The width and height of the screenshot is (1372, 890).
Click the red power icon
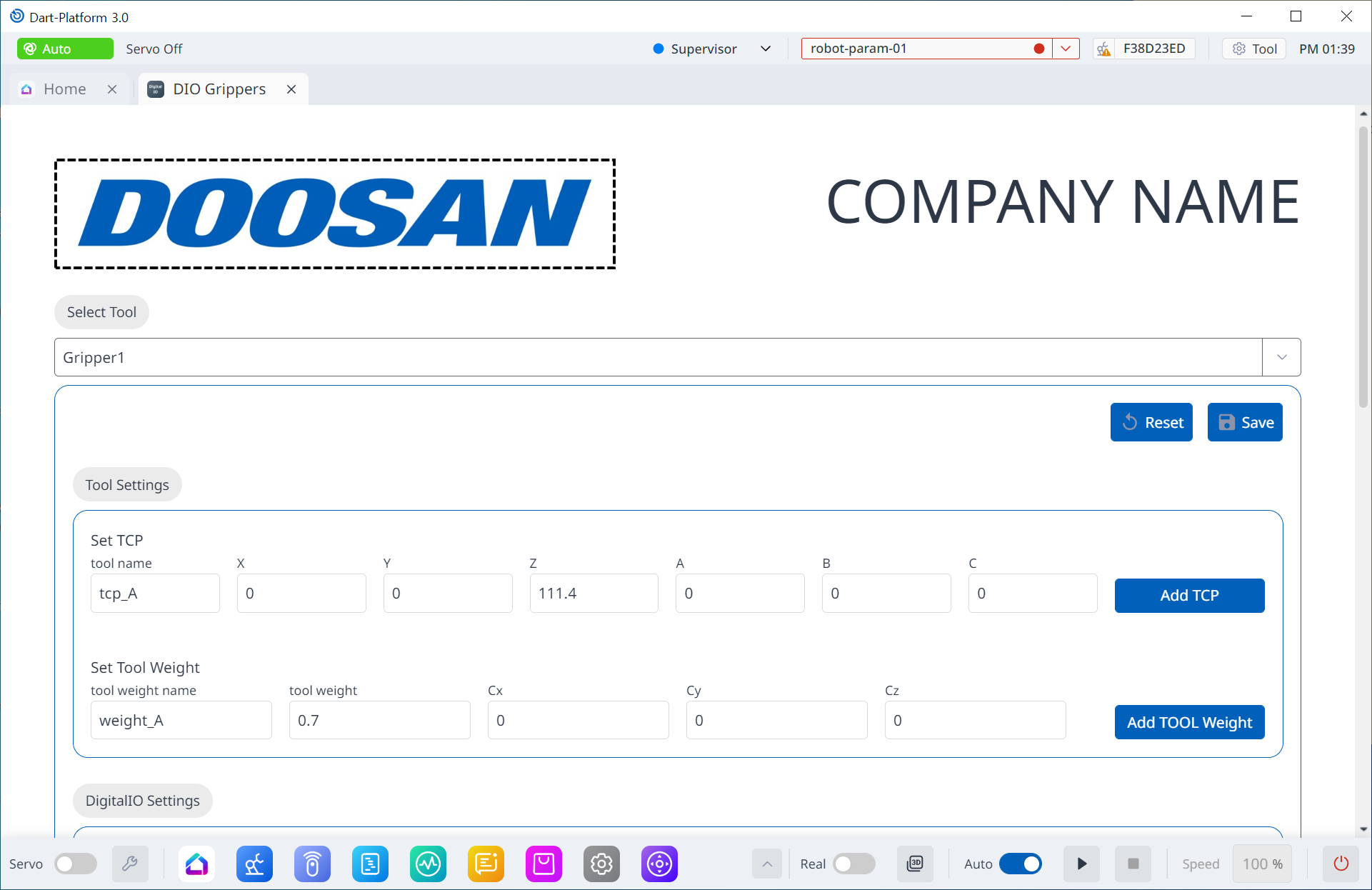(1341, 864)
